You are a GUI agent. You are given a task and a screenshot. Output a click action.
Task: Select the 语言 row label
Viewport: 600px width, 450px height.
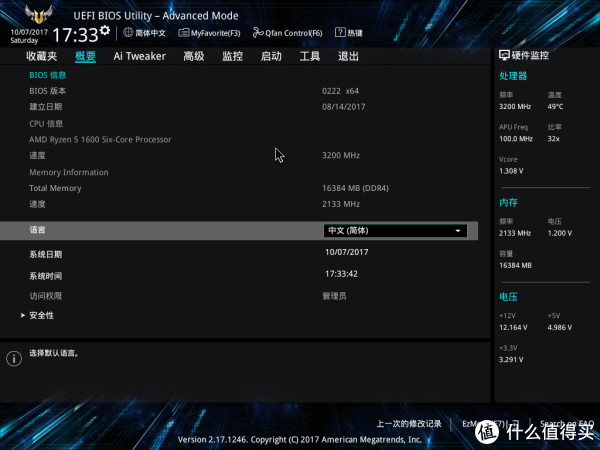point(37,230)
